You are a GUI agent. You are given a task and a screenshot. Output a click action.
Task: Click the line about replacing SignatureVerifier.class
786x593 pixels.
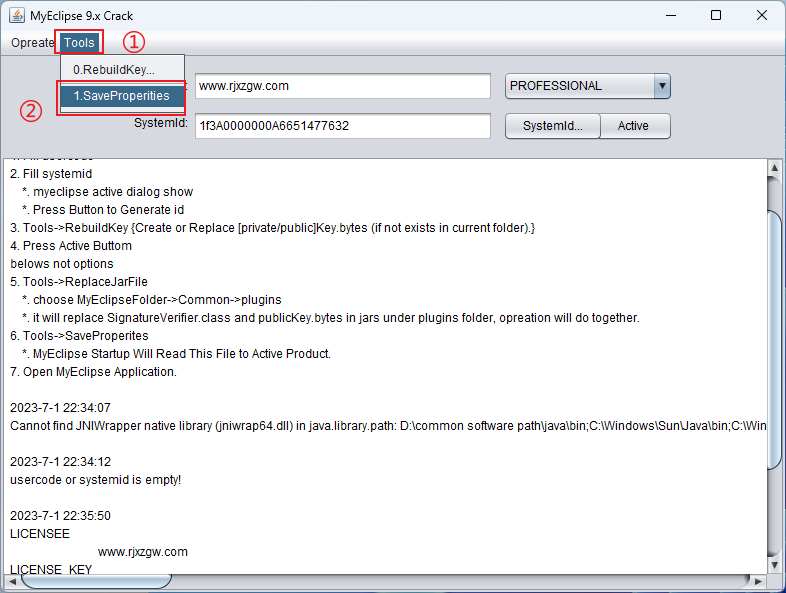tap(336, 318)
